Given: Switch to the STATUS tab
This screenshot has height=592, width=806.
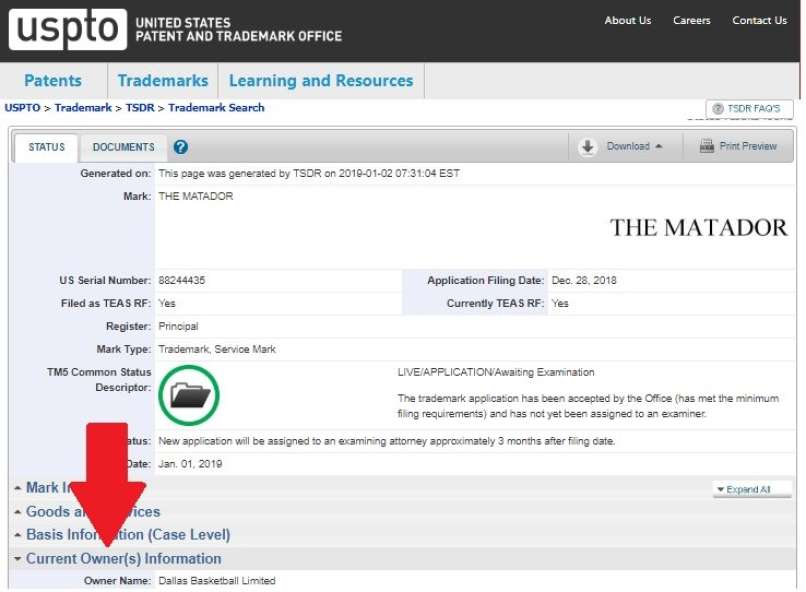Looking at the screenshot, I should pyautogui.click(x=46, y=147).
